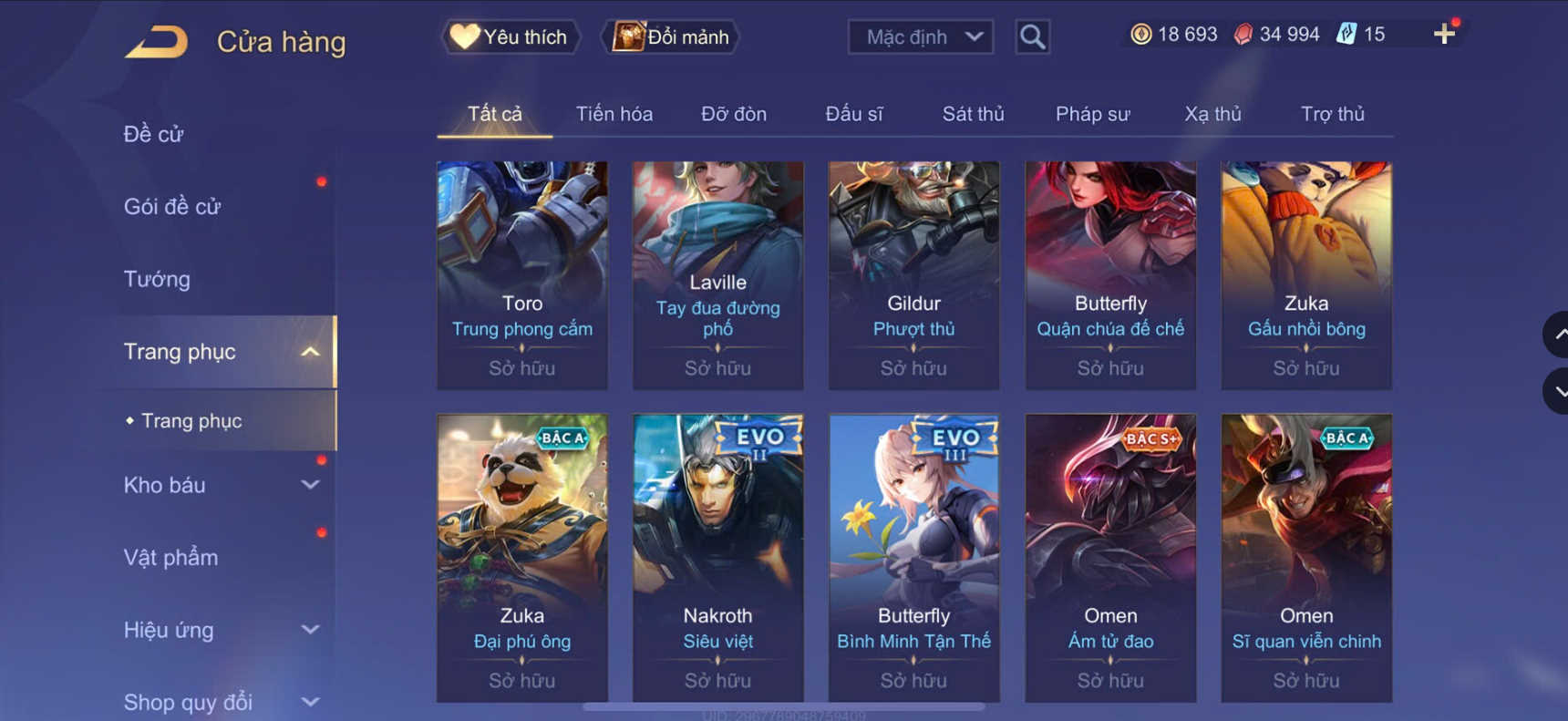Open the Mặc định sort dropdown
Screen dimensions: 1568x721
click(x=921, y=37)
